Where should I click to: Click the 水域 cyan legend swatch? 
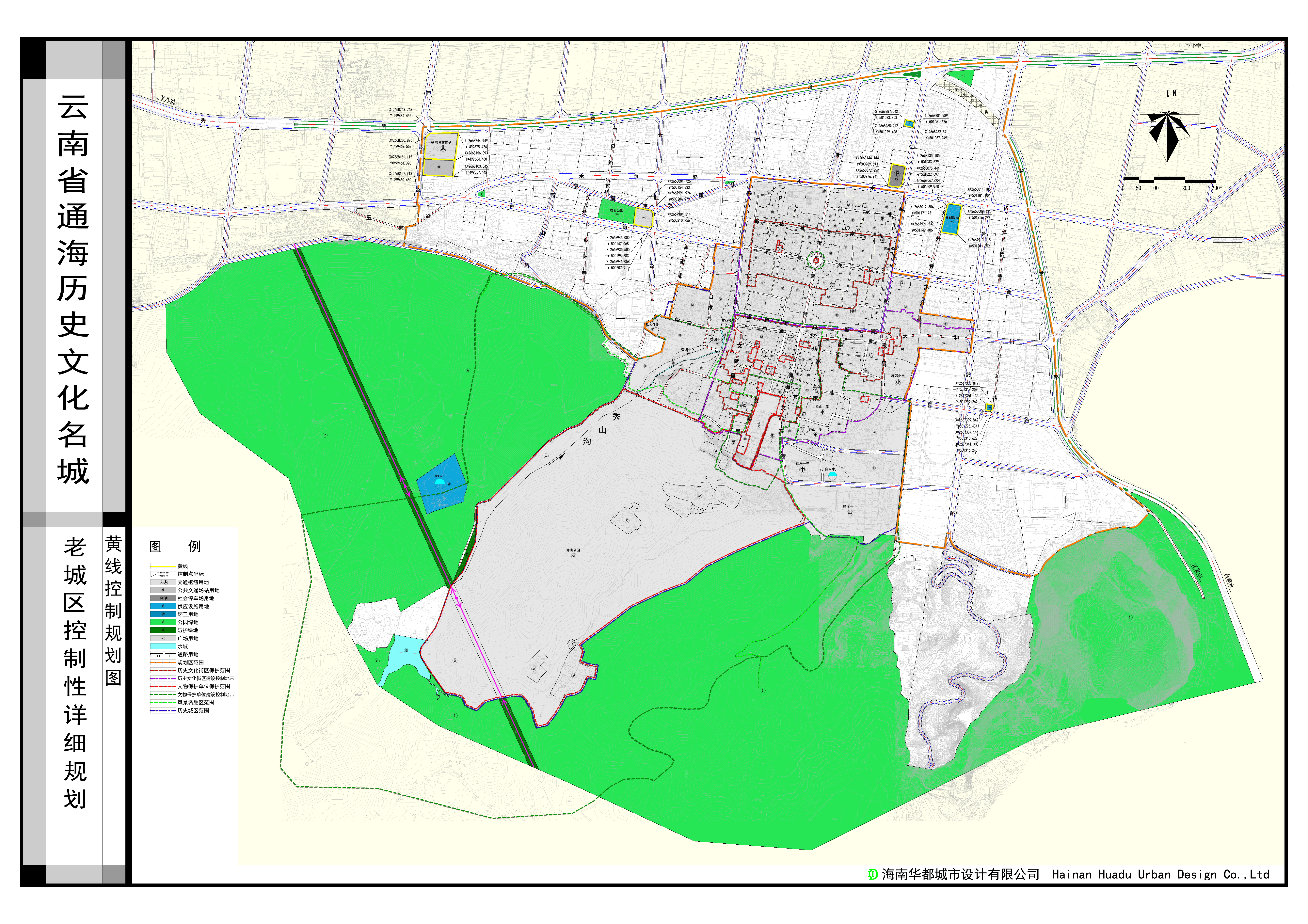click(163, 646)
